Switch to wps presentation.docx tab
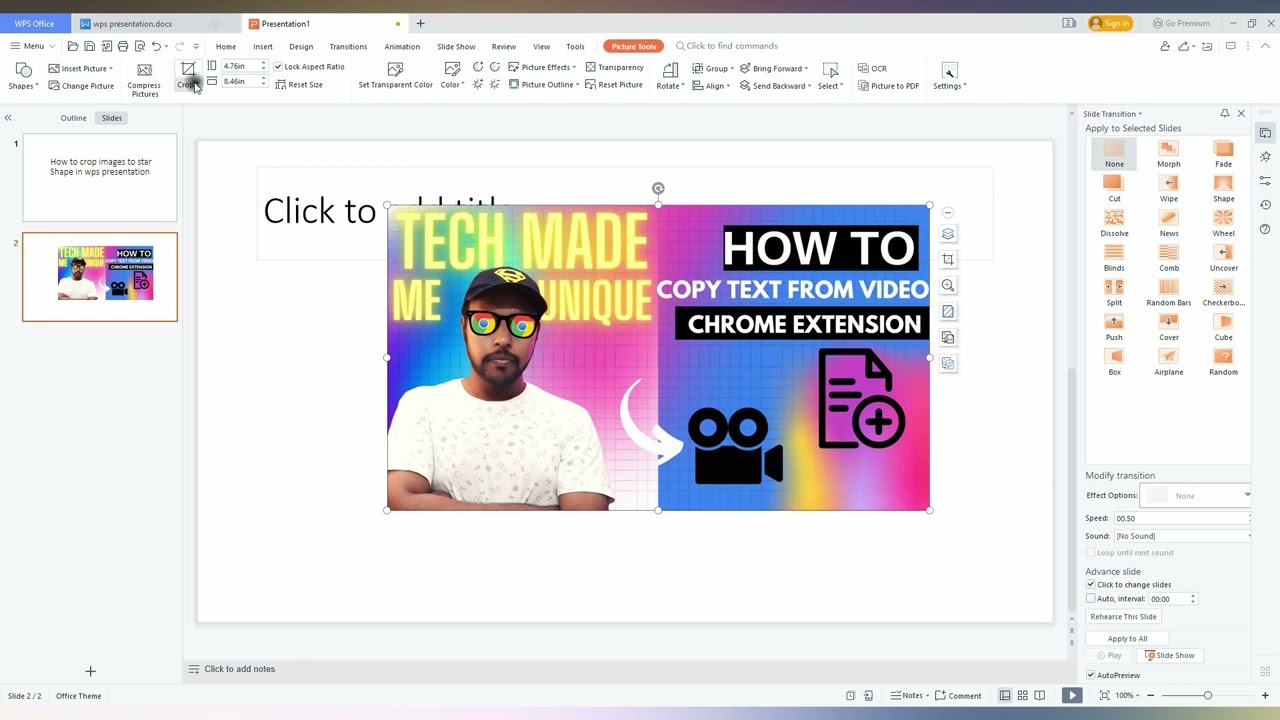This screenshot has width=1280, height=720. click(x=133, y=23)
